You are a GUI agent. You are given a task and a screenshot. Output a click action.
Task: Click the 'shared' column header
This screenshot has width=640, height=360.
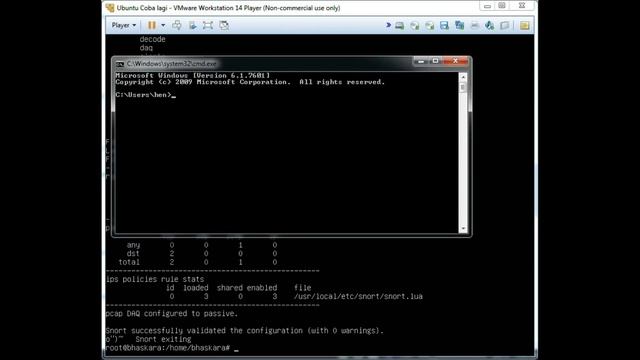pos(230,288)
